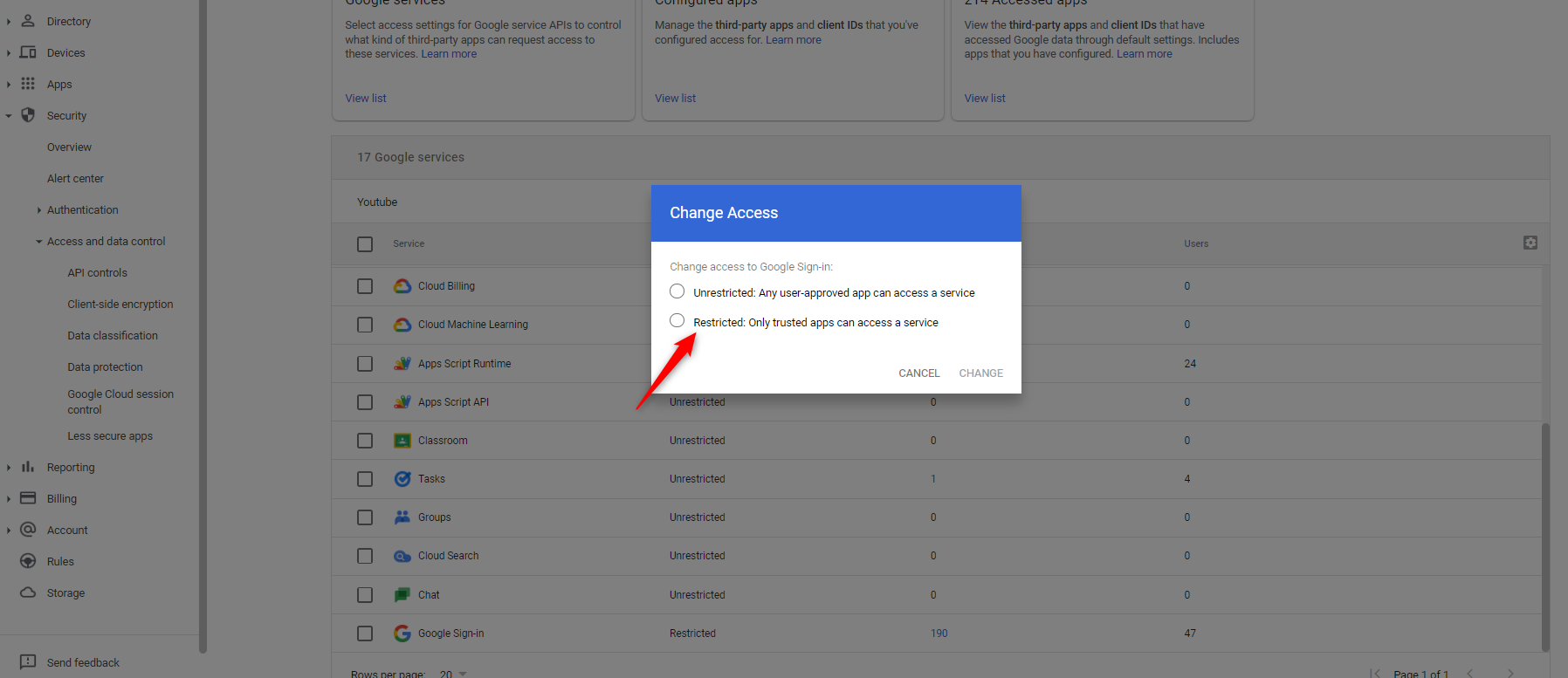
Task: Click CHANGE in Change Access dialog
Action: pos(981,373)
